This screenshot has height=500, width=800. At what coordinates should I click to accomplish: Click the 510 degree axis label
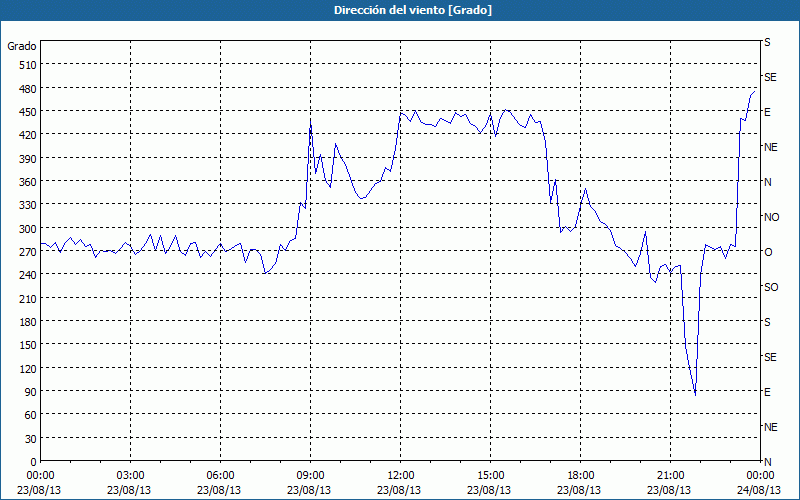pyautogui.click(x=28, y=65)
